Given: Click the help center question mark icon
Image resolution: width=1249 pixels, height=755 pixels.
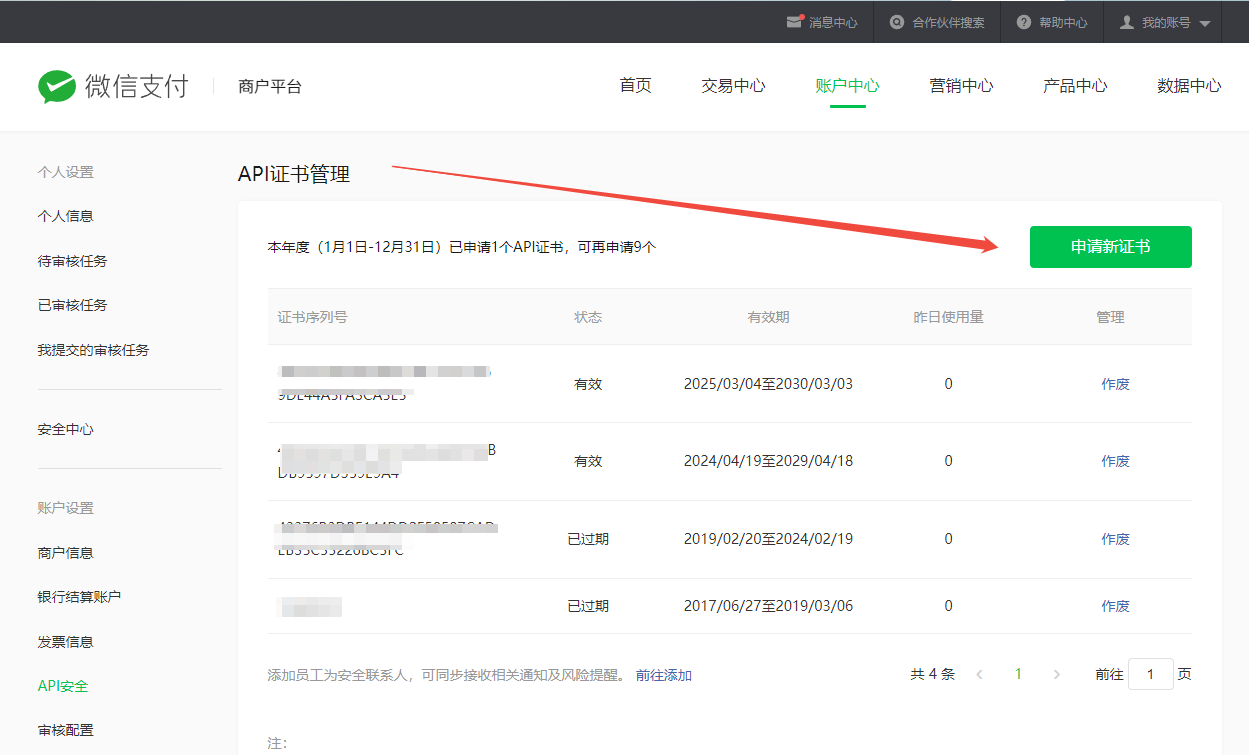Looking at the screenshot, I should (1024, 22).
